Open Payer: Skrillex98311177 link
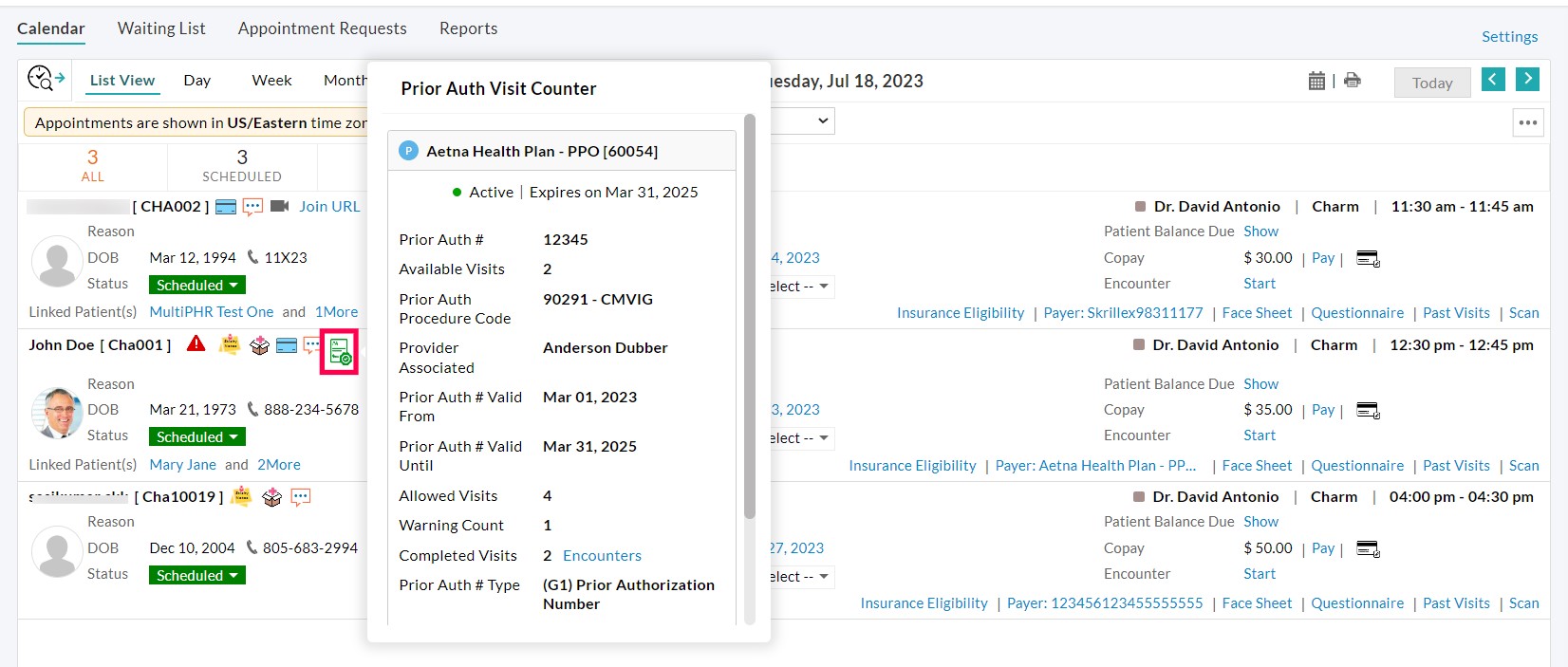 (x=1123, y=313)
